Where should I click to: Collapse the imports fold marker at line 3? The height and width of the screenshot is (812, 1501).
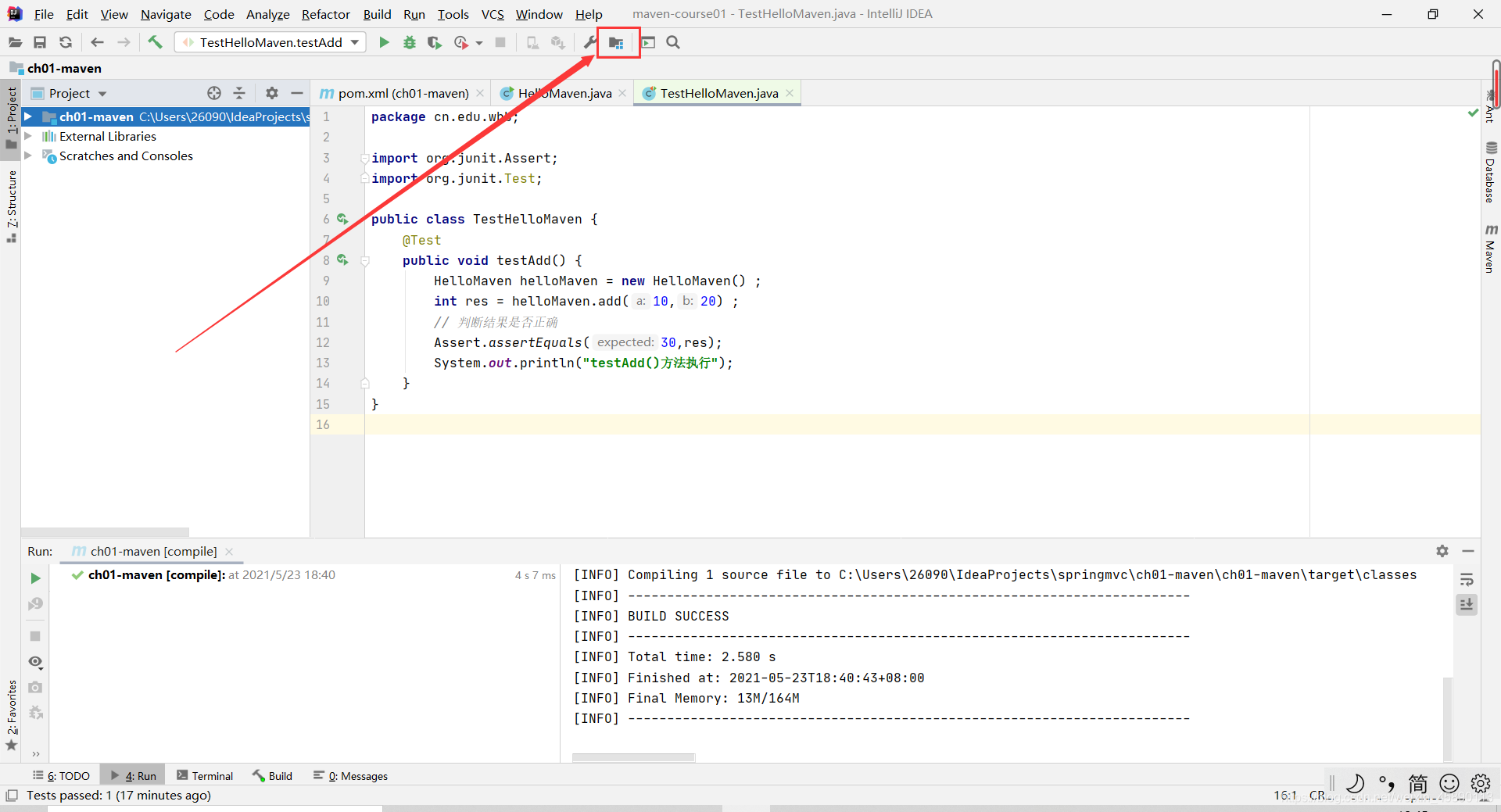(x=365, y=158)
